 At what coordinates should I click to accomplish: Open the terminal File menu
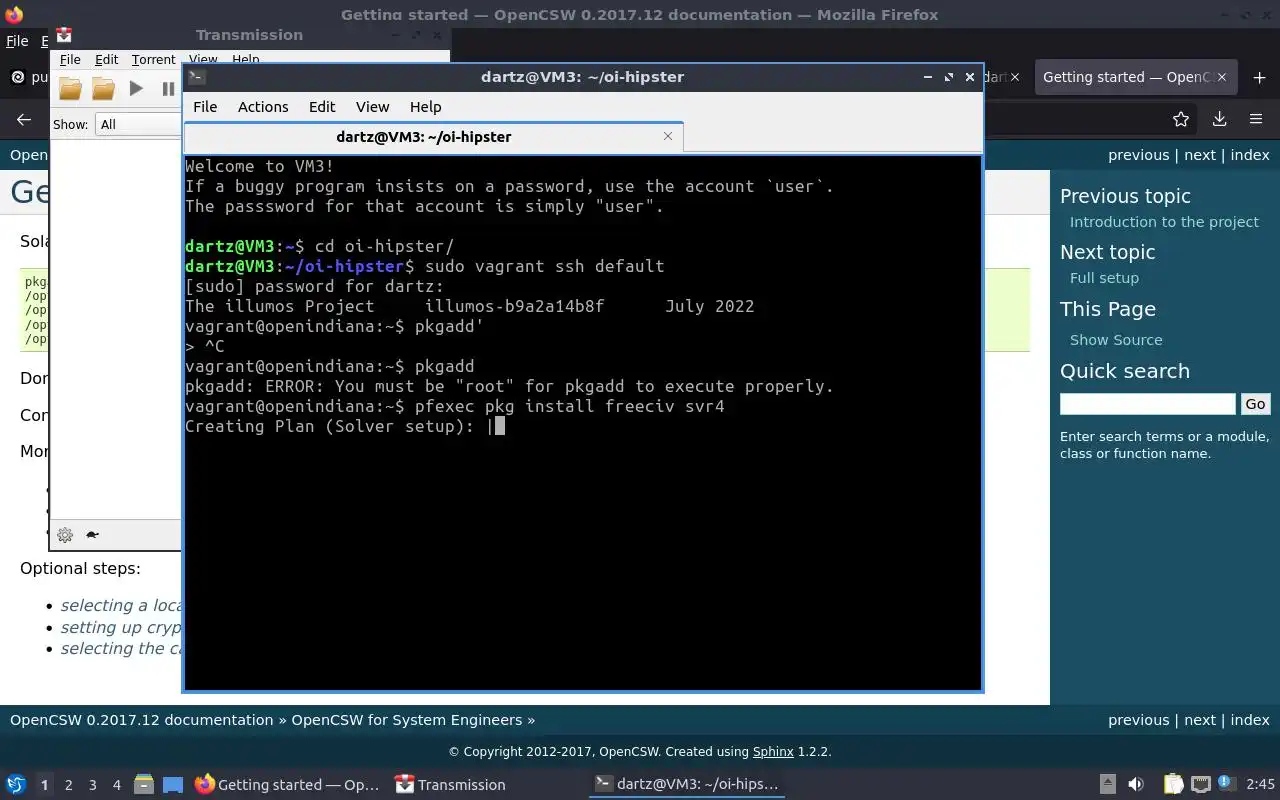pyautogui.click(x=205, y=107)
